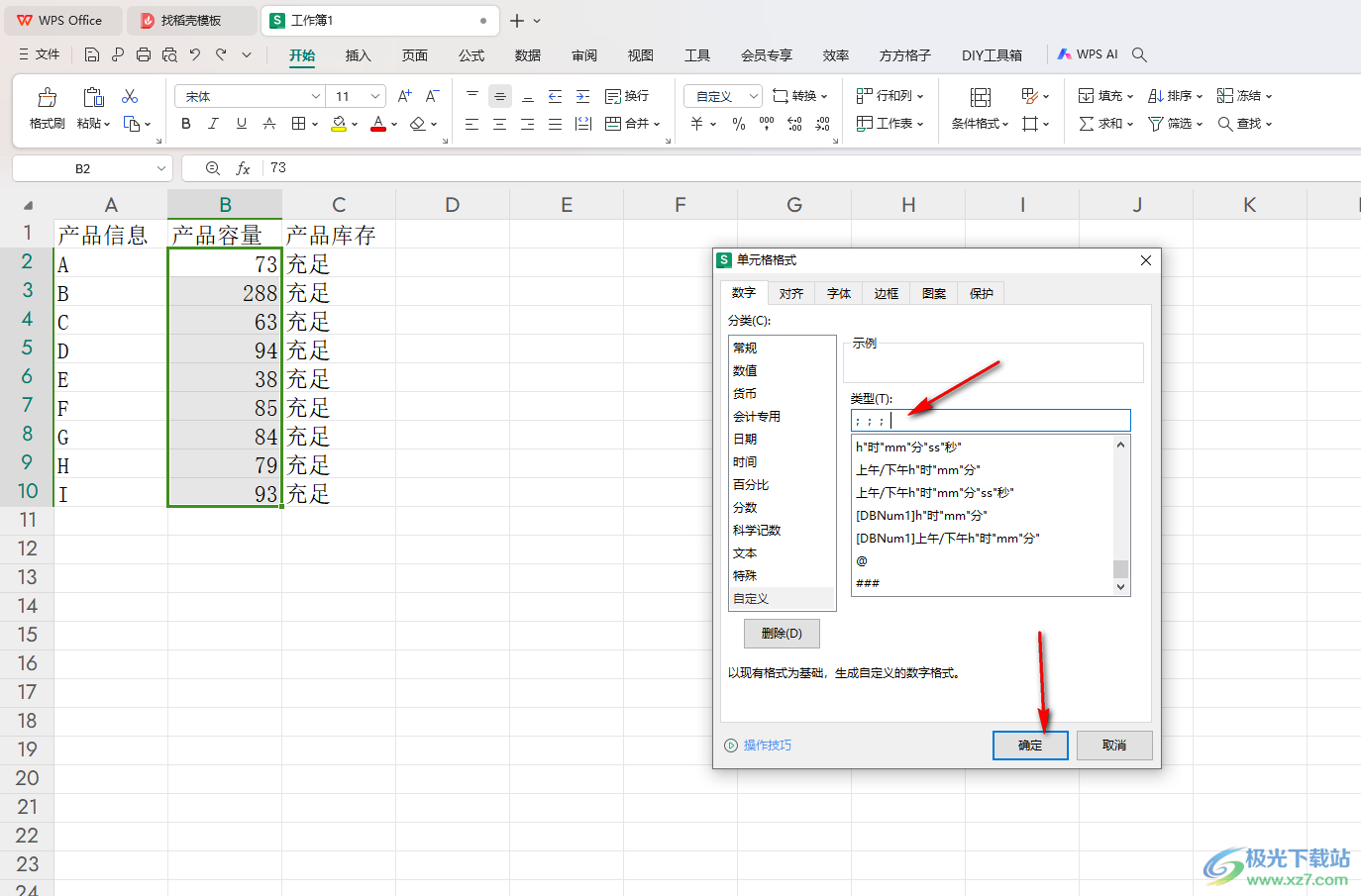This screenshot has height=896, width=1361.
Task: Center text horizontally
Action: [500, 124]
